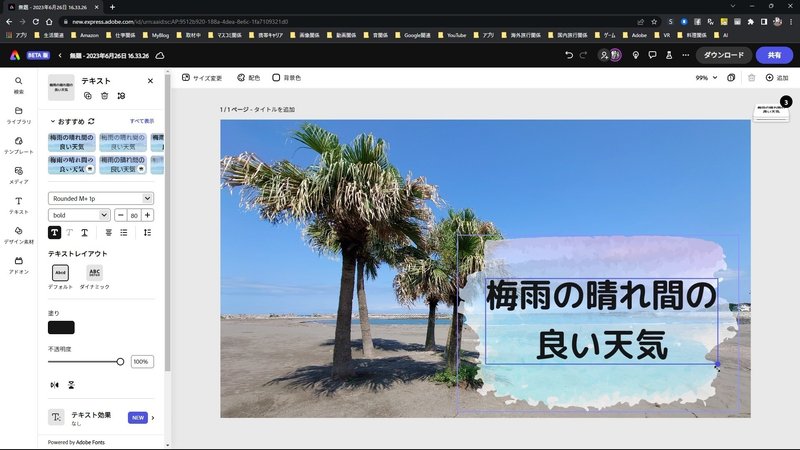Open browser tab search dropdown
This screenshot has width=800, height=450.
[x=733, y=6]
